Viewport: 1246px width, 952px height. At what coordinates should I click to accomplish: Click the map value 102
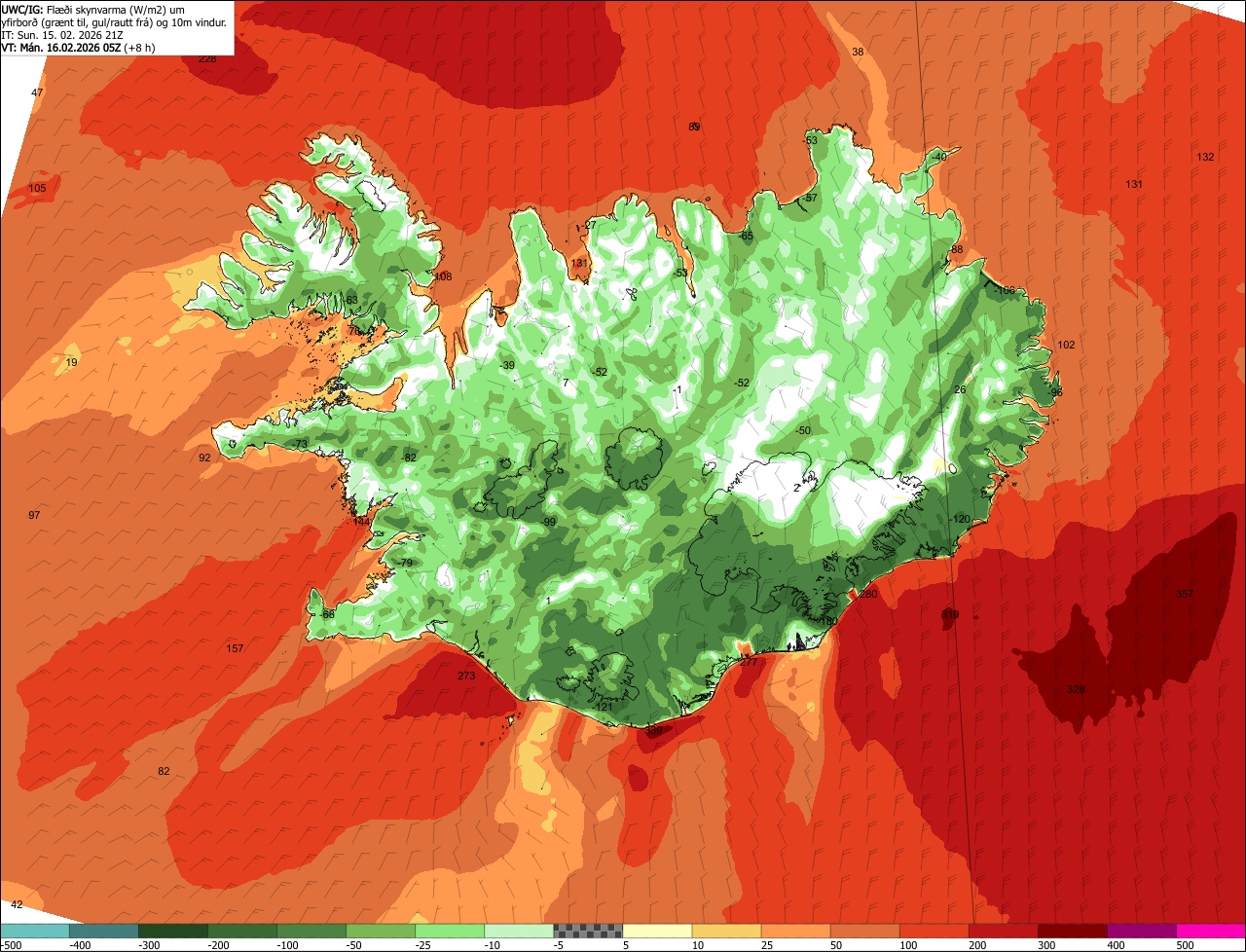[1066, 345]
